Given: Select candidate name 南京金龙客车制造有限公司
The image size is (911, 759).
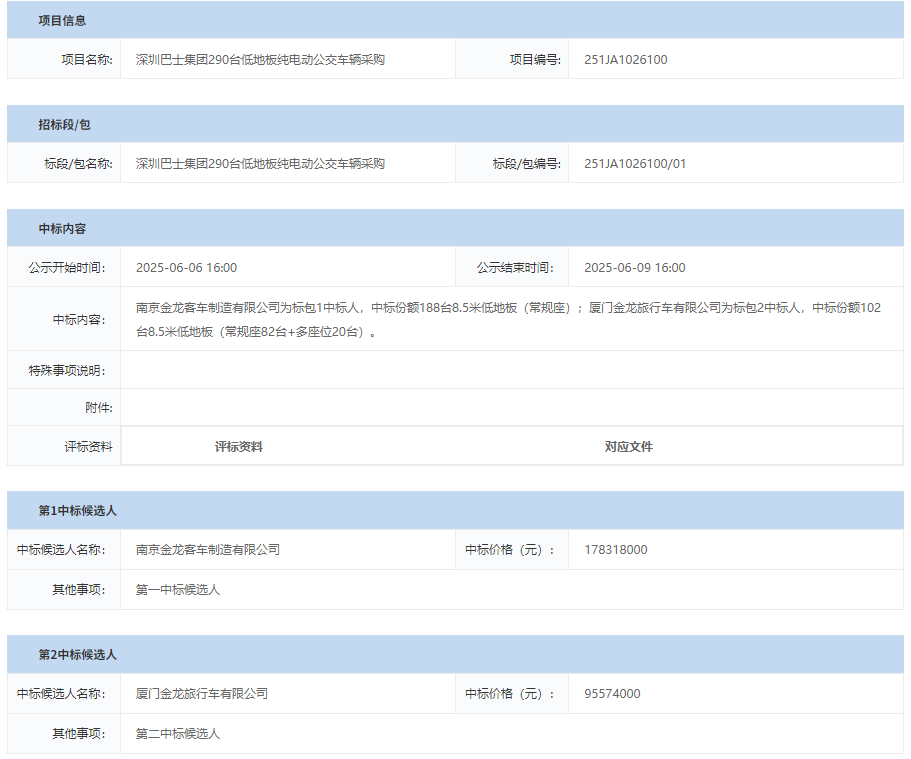Looking at the screenshot, I should click(208, 550).
